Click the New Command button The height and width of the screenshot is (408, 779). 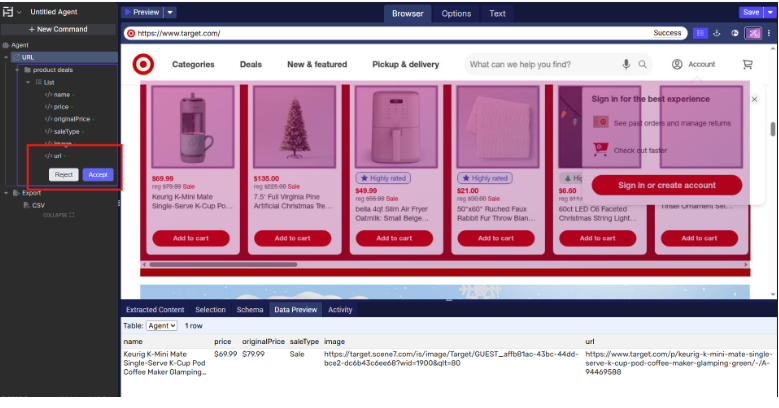point(62,29)
